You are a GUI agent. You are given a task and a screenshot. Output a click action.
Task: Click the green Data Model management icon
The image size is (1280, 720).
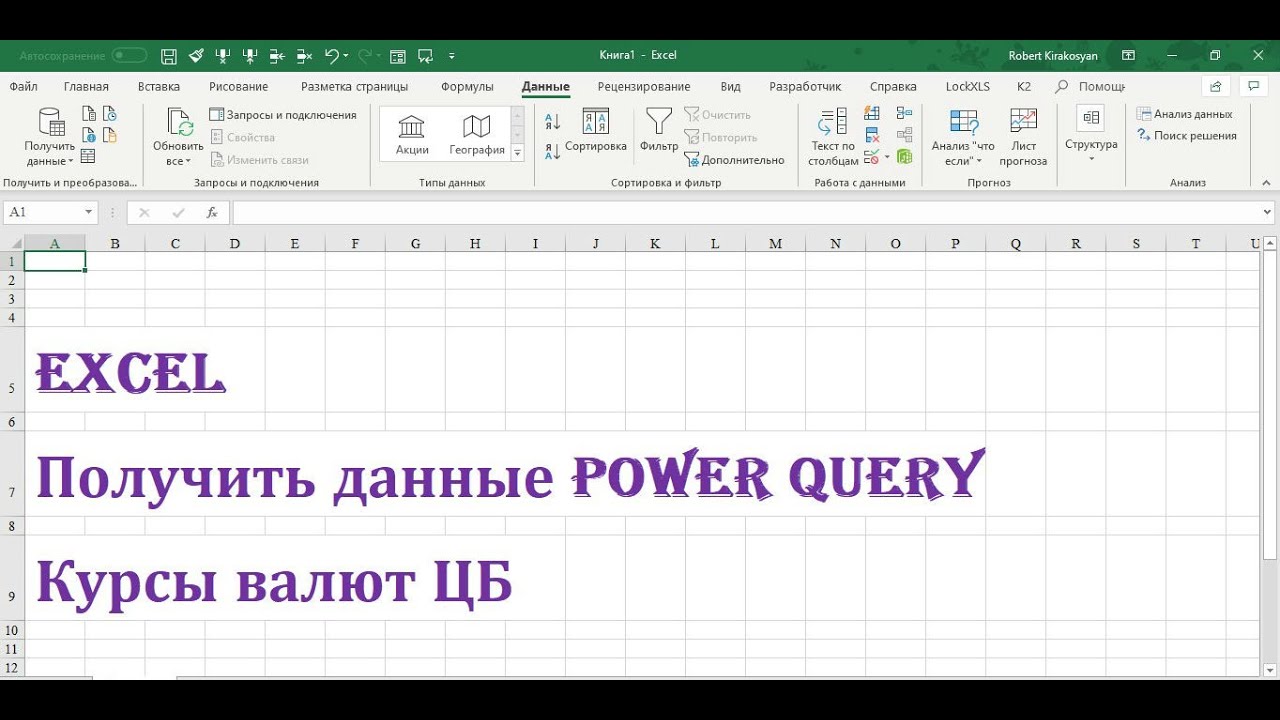tap(905, 157)
